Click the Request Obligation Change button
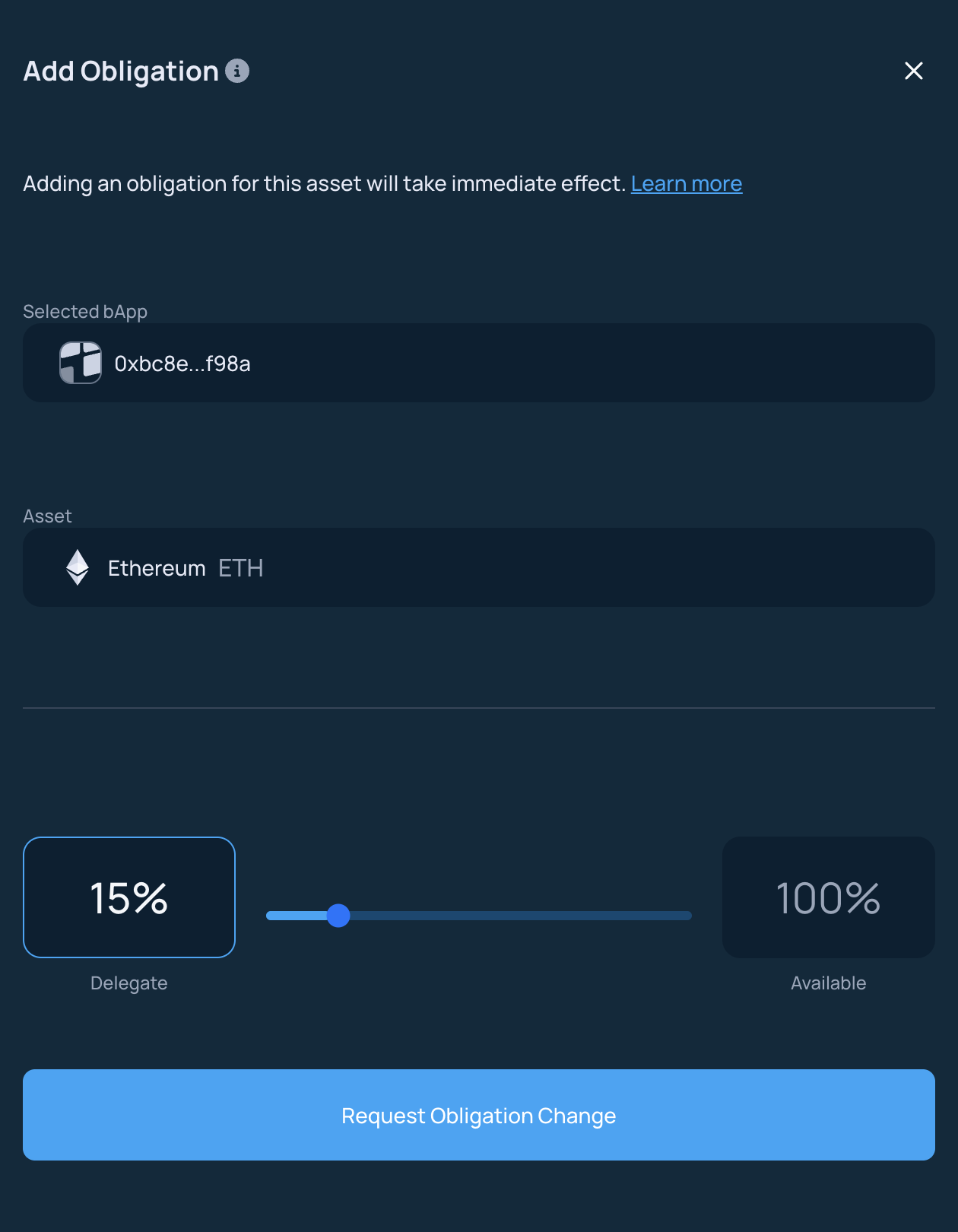The image size is (958, 1232). [479, 1115]
